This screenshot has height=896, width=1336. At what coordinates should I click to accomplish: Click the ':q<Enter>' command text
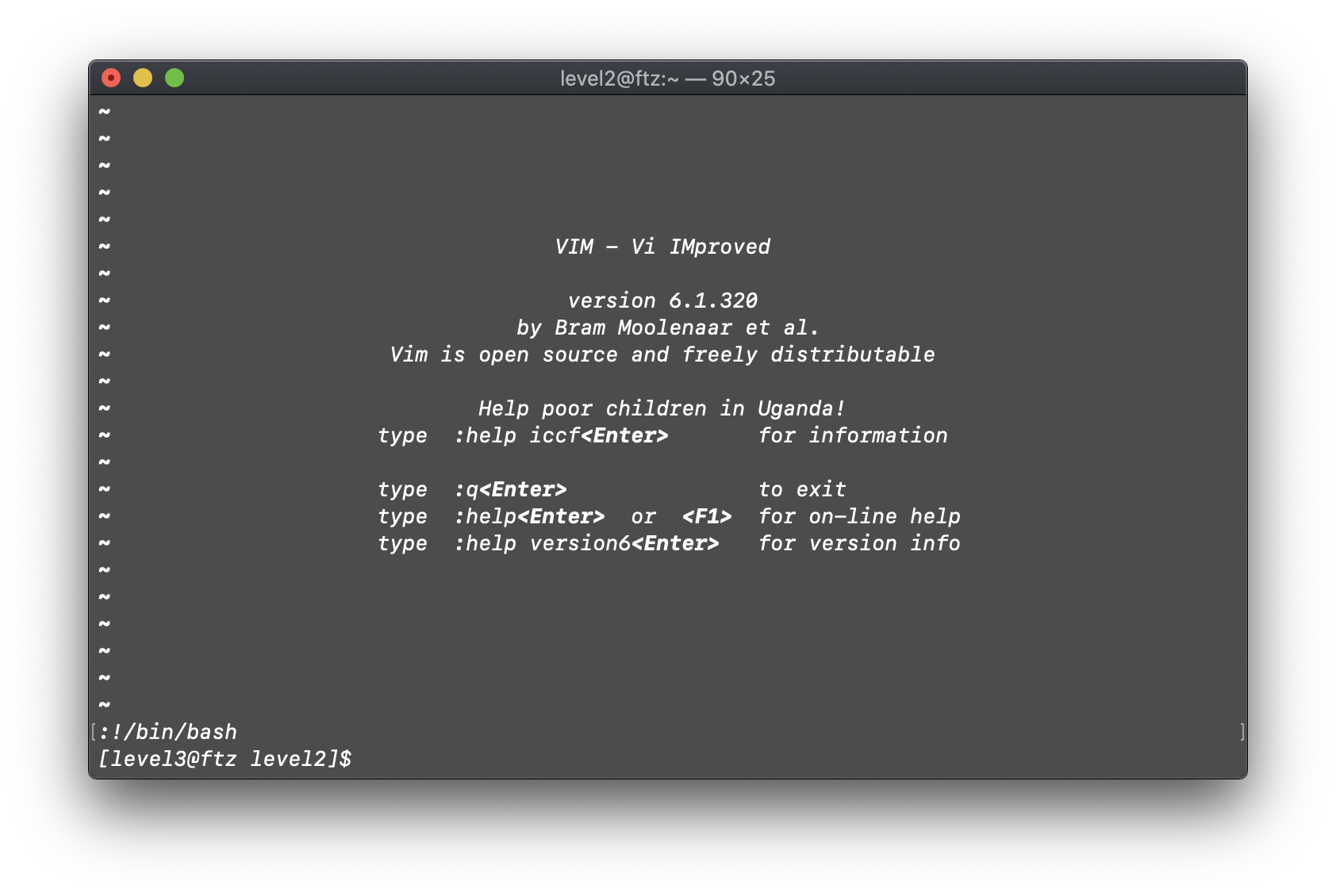[x=510, y=489]
